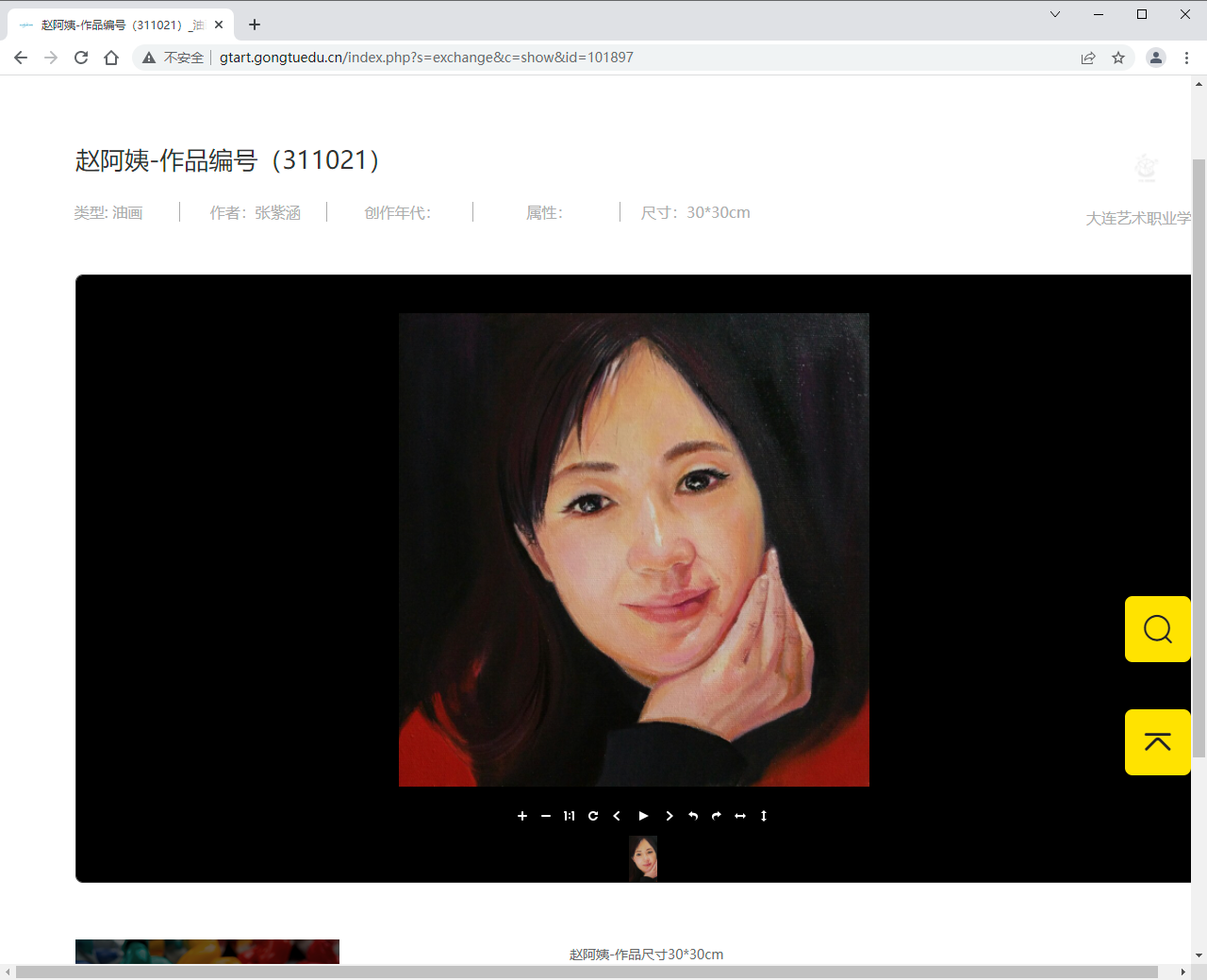Image resolution: width=1207 pixels, height=980 pixels.
Task: Show the not-secure site info warning
Action: click(x=173, y=58)
